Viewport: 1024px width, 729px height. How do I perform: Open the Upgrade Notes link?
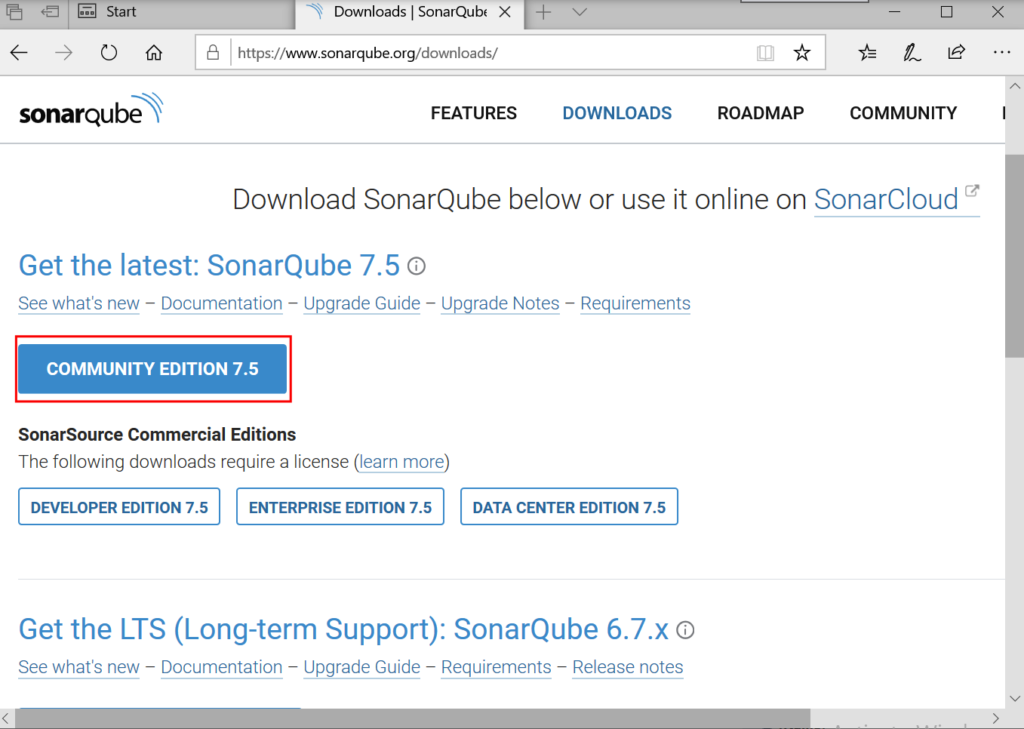[x=500, y=303]
